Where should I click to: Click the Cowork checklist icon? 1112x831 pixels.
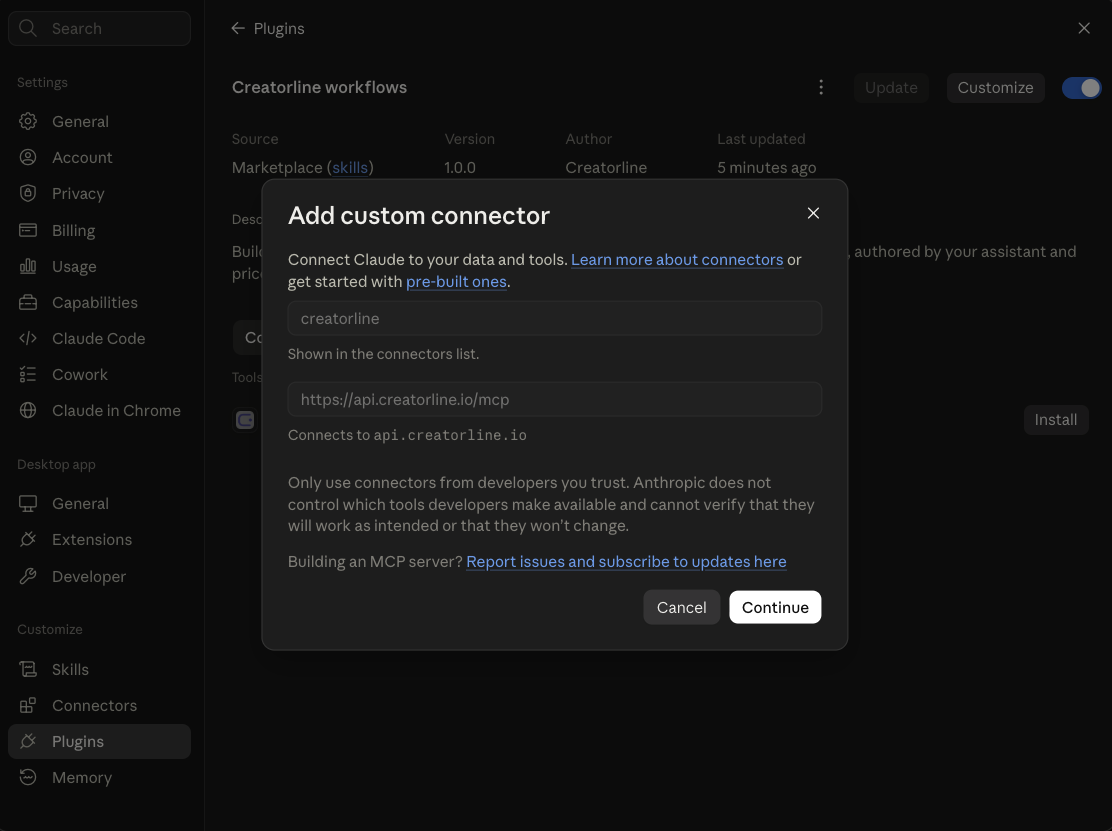pyautogui.click(x=28, y=374)
